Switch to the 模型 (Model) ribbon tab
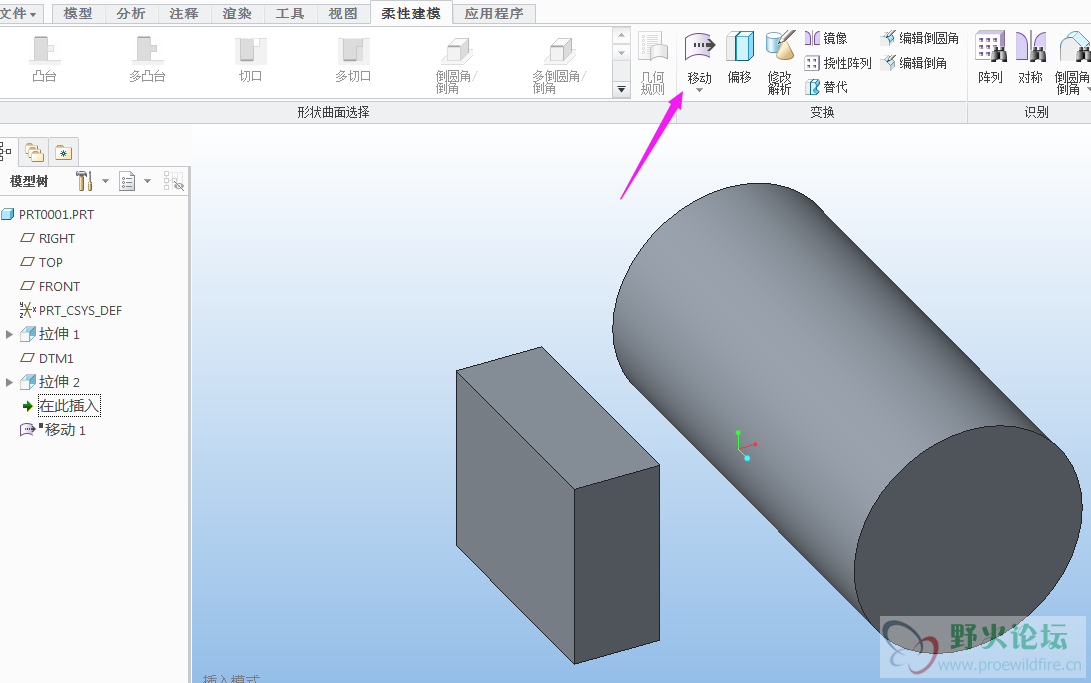1091x683 pixels. pos(78,13)
